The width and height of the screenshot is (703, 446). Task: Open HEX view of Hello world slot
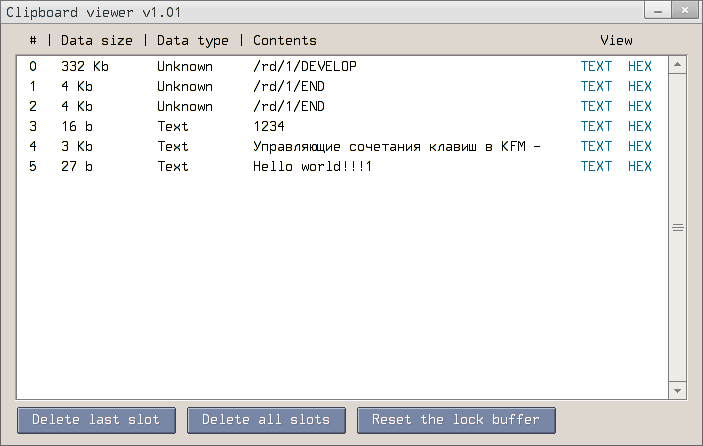click(640, 166)
